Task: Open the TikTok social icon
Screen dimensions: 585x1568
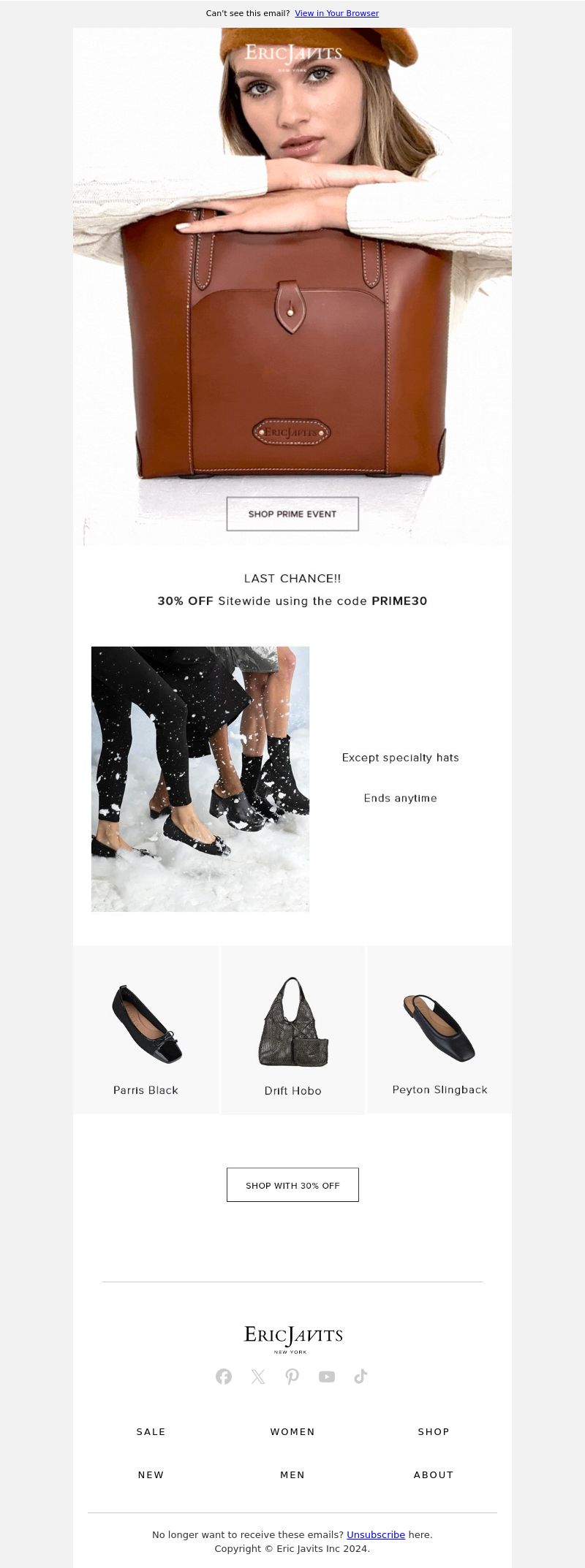Action: tap(361, 1377)
